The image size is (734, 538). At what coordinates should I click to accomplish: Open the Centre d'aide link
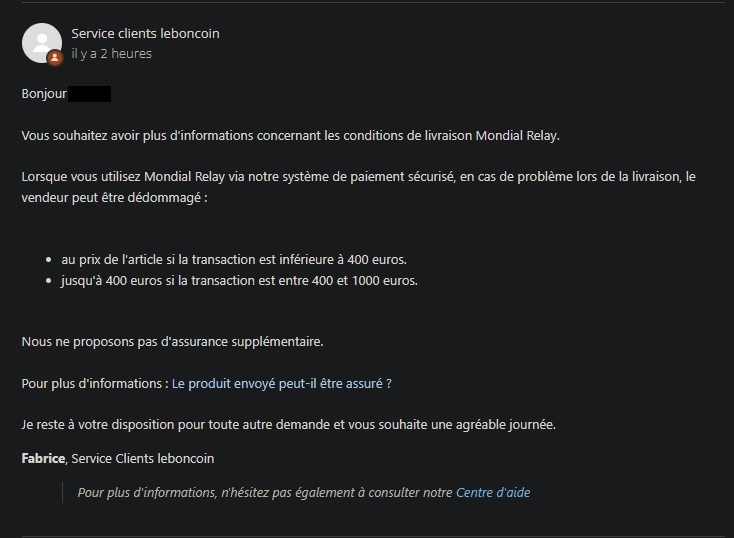(x=493, y=492)
